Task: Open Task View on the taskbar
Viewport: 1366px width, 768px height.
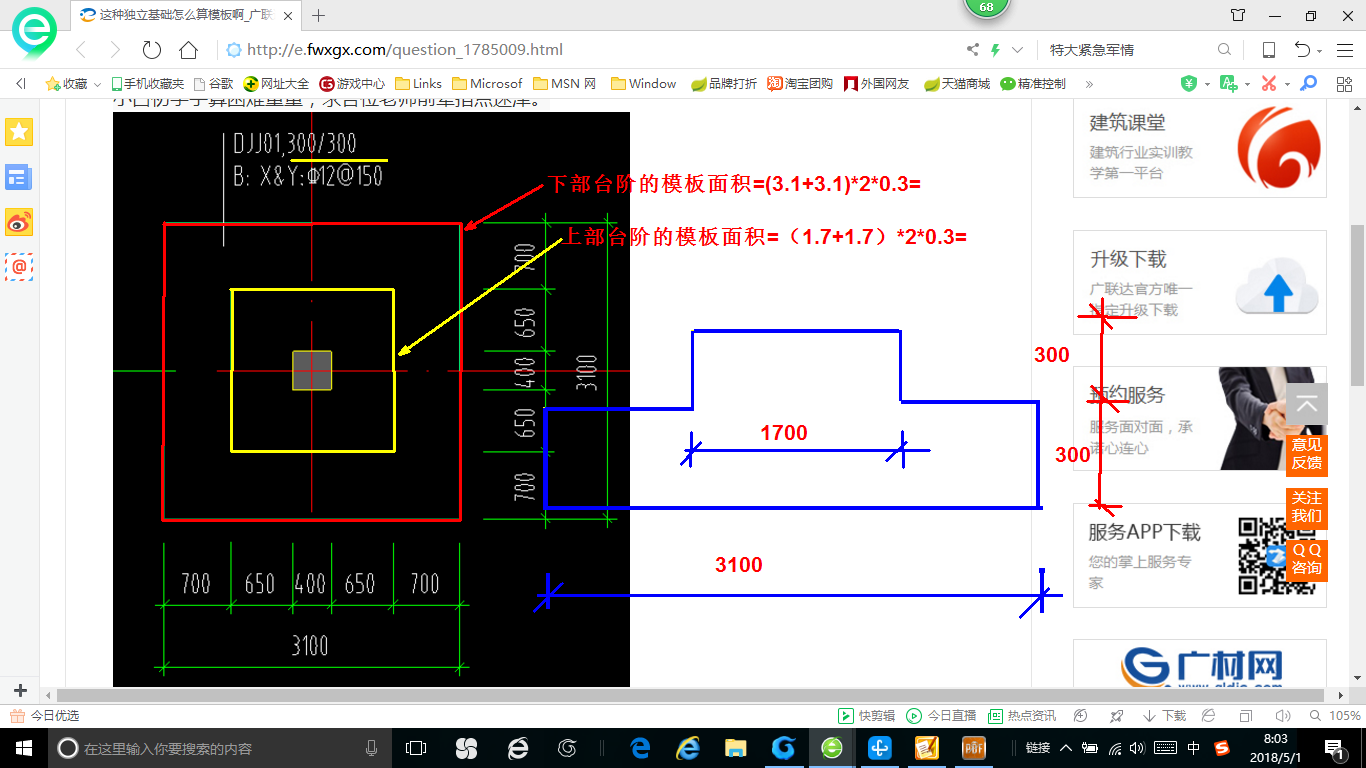Action: (415, 748)
